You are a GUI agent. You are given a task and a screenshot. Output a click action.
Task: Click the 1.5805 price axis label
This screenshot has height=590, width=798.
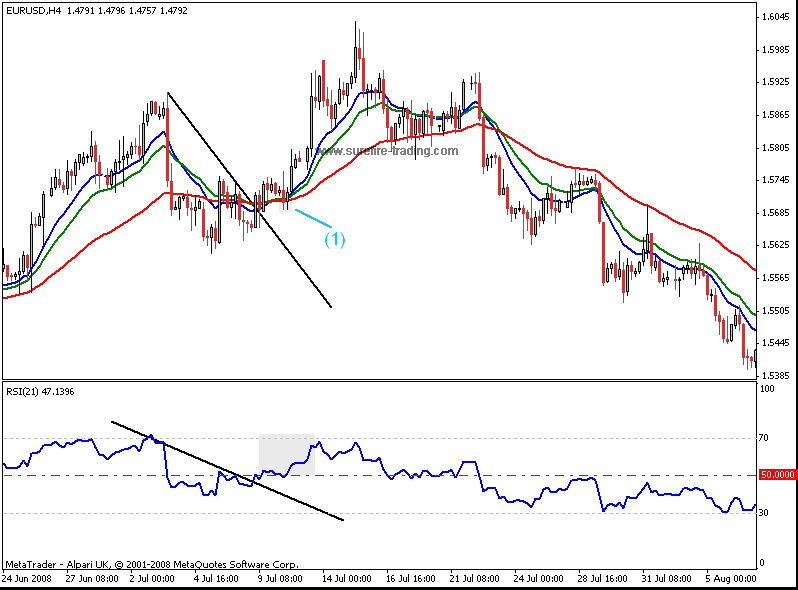coord(776,148)
